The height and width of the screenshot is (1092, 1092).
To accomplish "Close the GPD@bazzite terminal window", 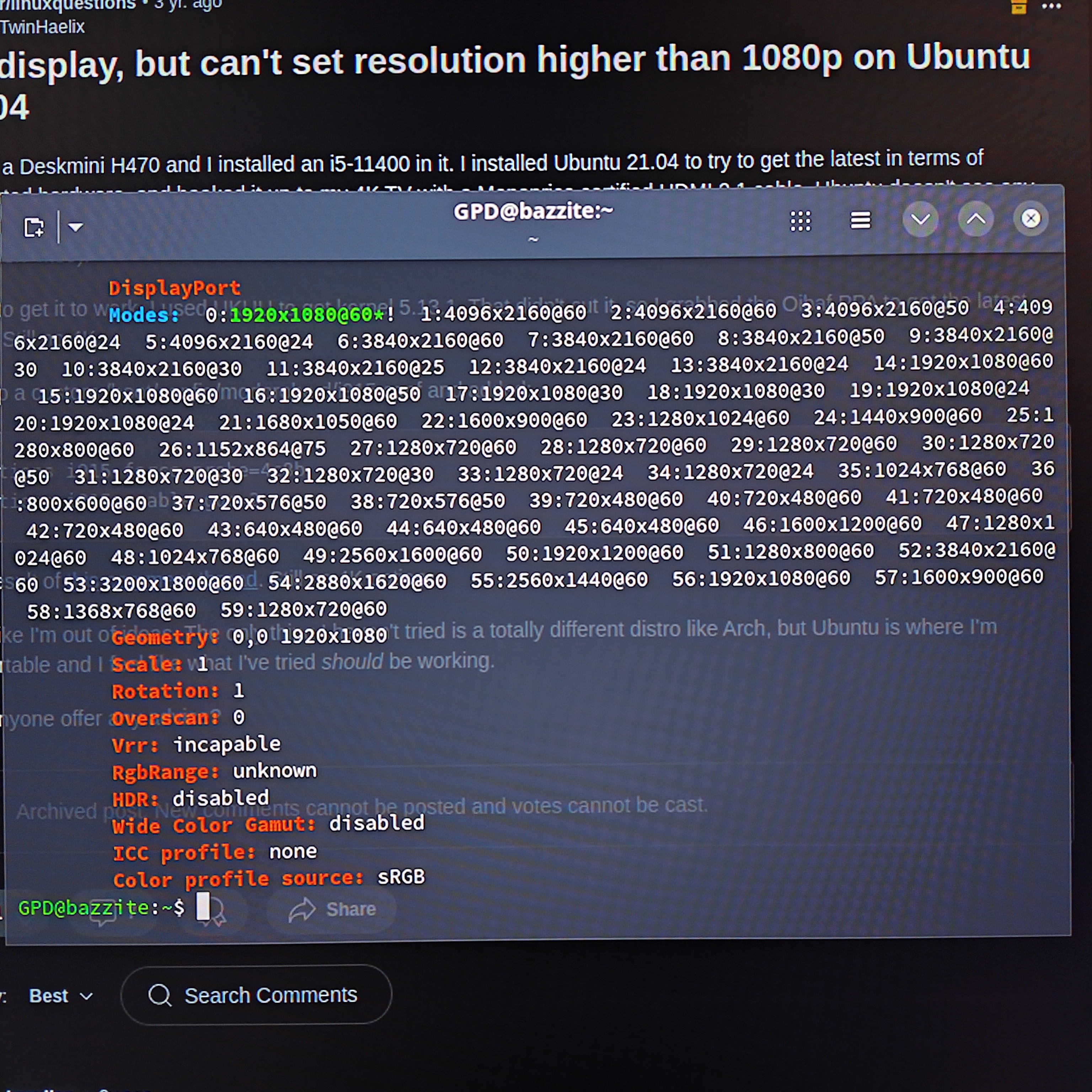I will point(1031,218).
